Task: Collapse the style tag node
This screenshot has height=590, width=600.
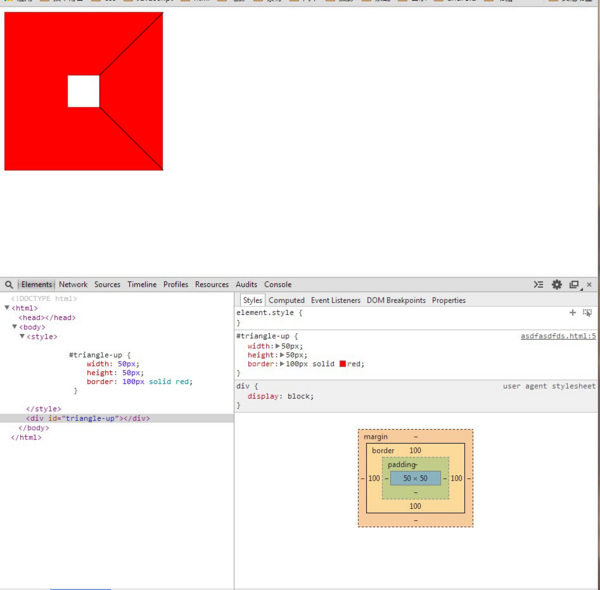Action: point(22,337)
